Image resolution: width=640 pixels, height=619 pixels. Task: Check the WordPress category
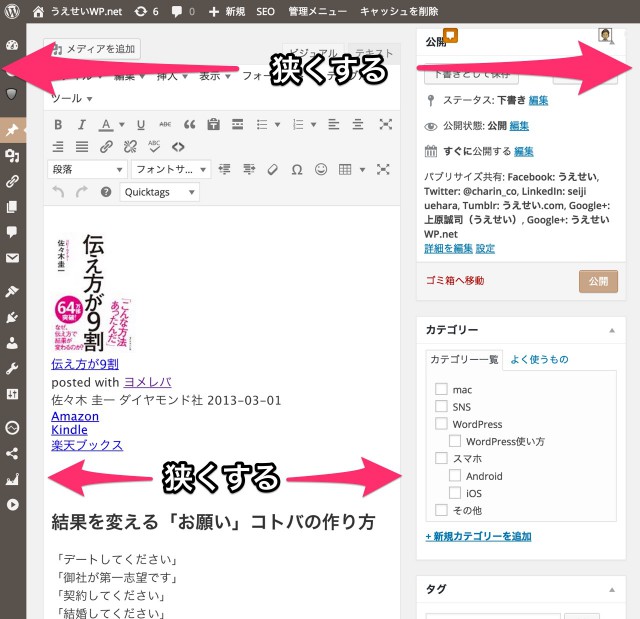coord(441,423)
